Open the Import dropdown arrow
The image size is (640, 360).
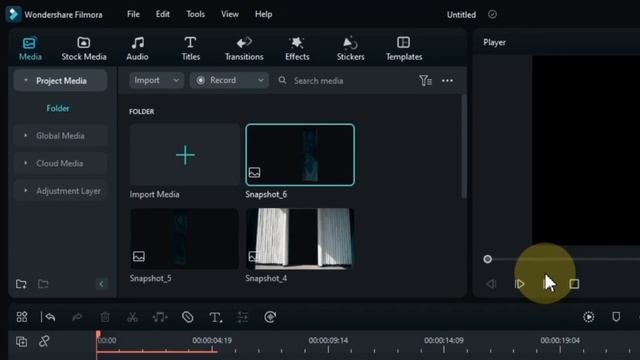pos(176,80)
